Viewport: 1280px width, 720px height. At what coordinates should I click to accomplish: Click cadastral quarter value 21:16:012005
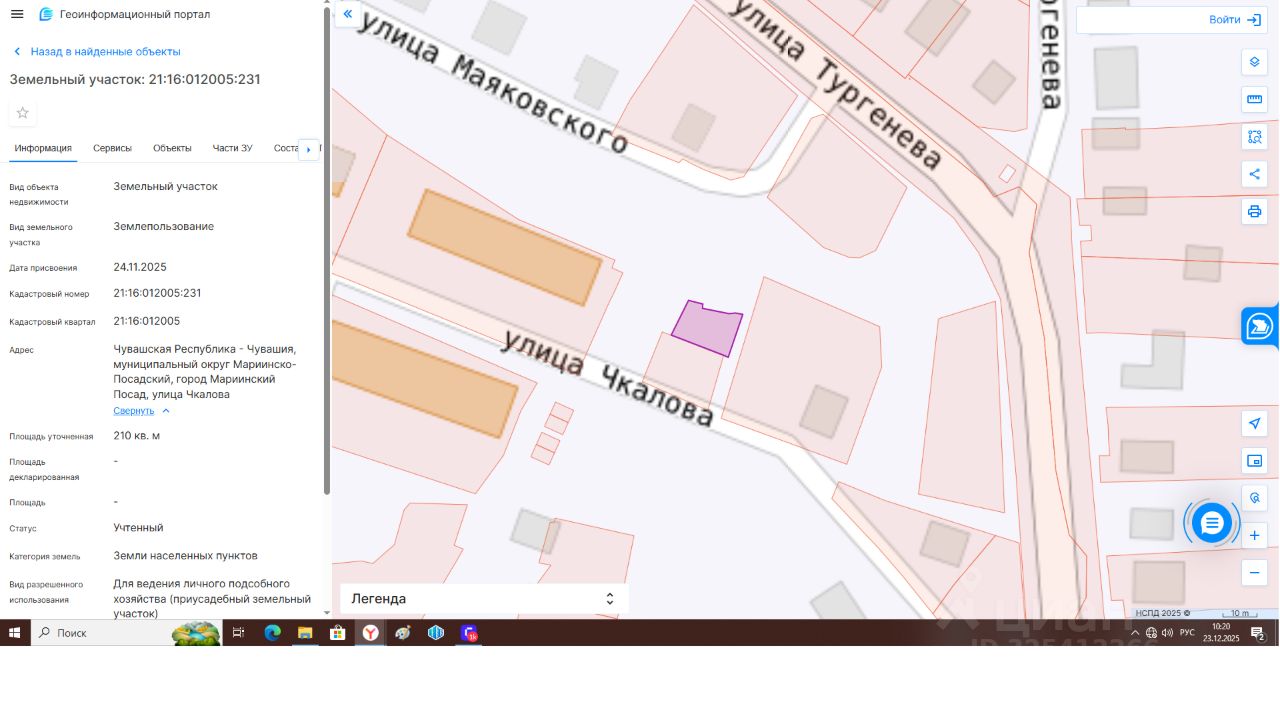tap(147, 321)
